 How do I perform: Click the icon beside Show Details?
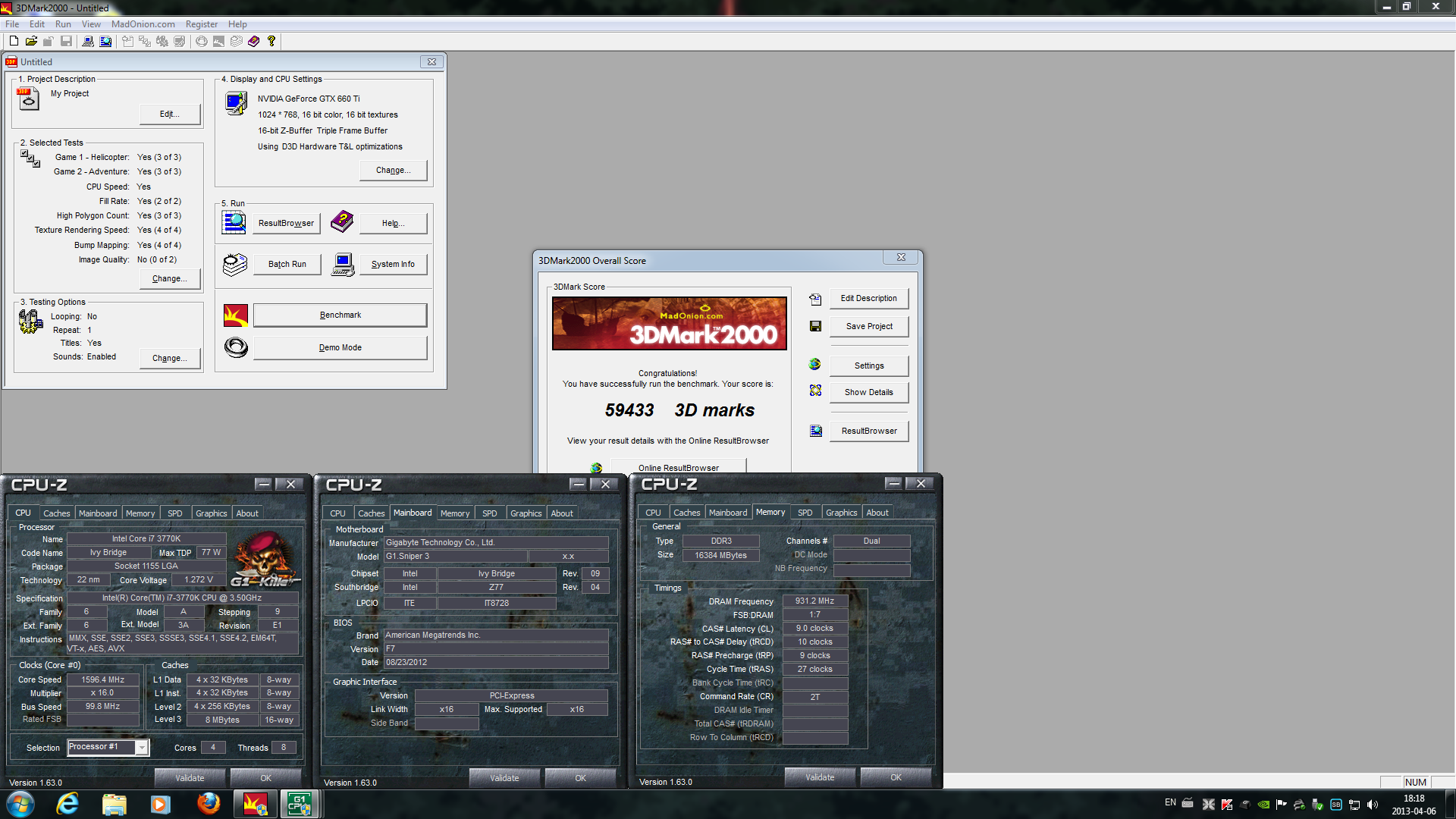815,391
